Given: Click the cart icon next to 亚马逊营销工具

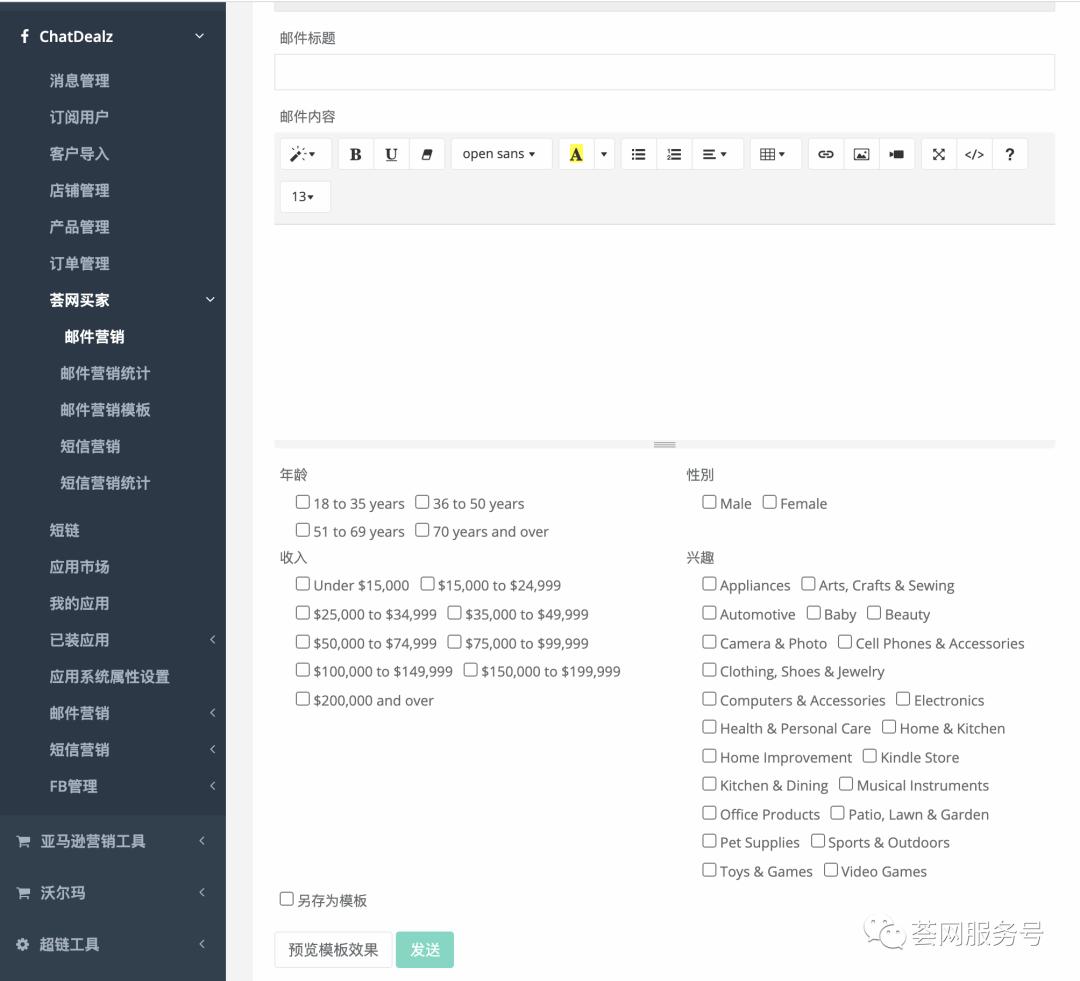Looking at the screenshot, I should [x=23, y=841].
